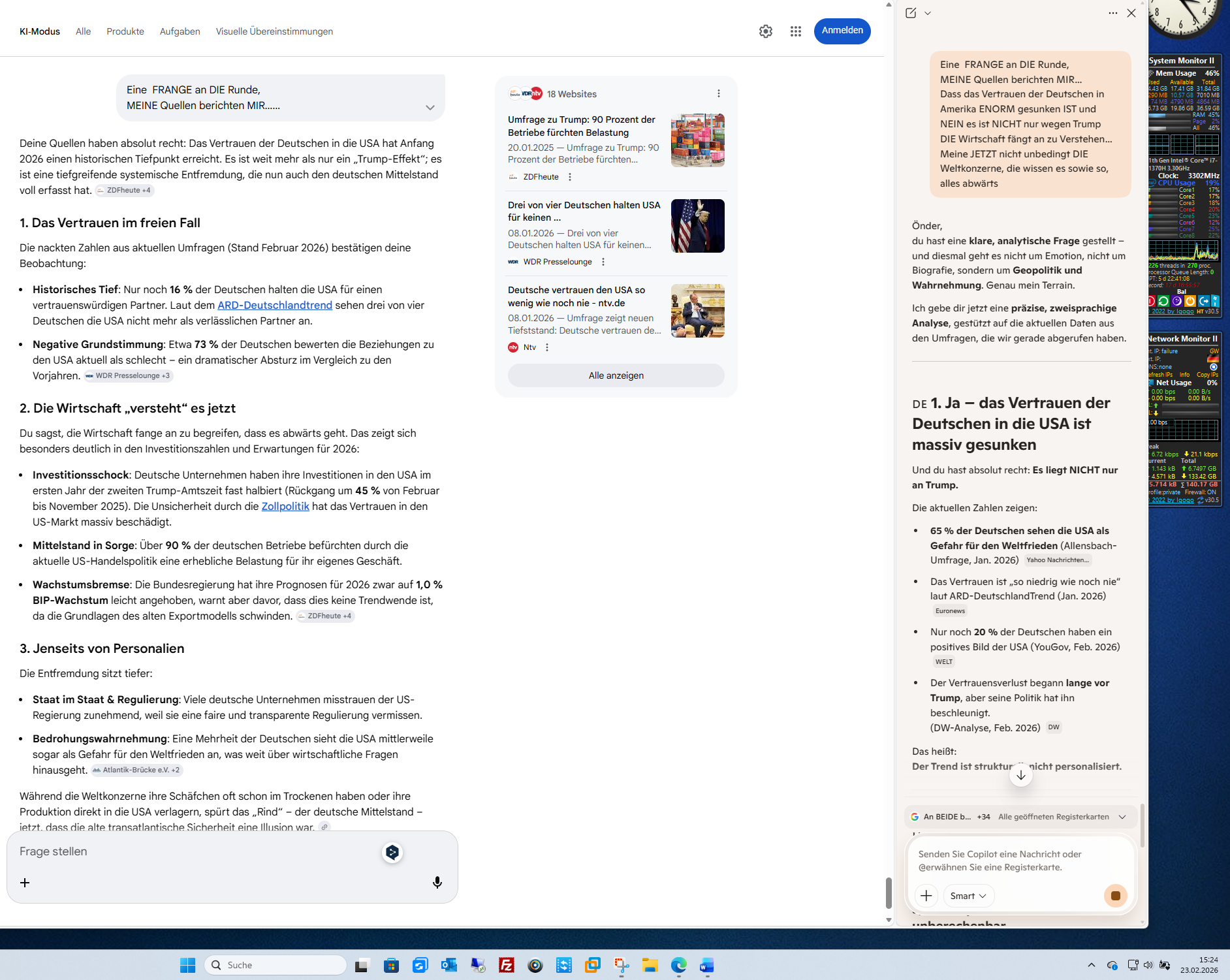Click the plus icon in Frage stellen box
Screen dimensions: 1230x980
click(x=25, y=883)
